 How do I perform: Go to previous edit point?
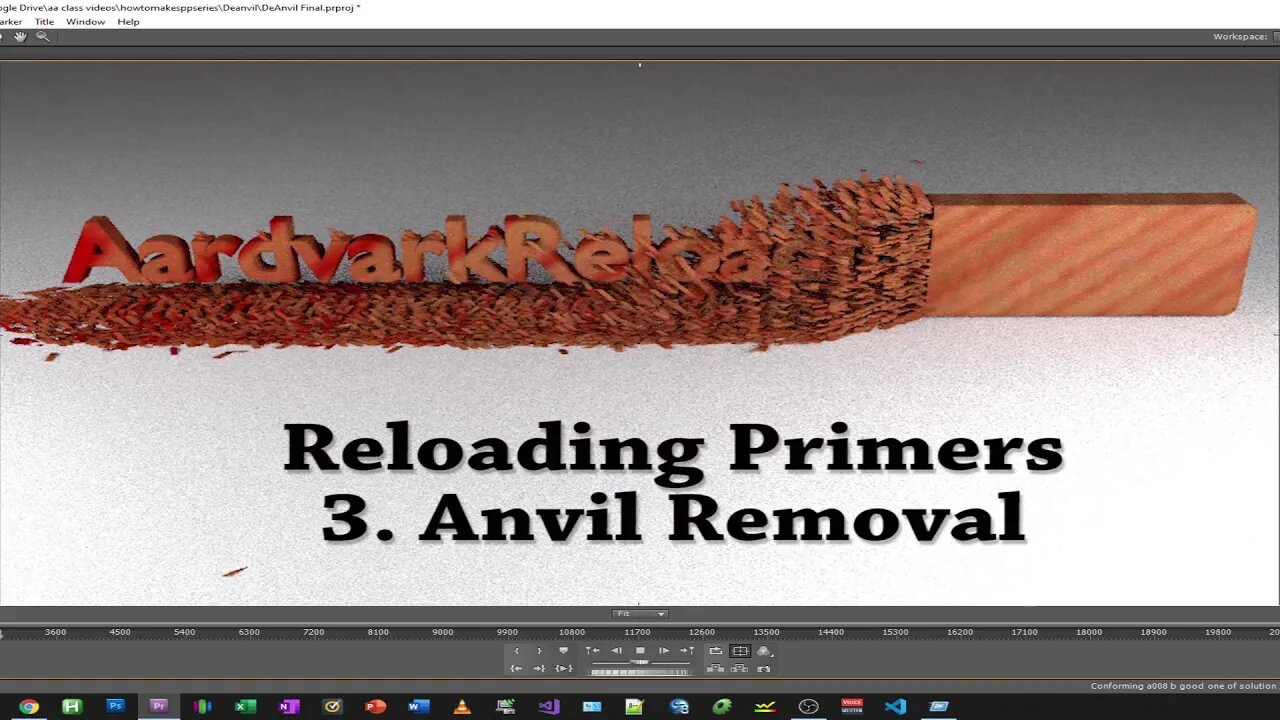tap(593, 650)
